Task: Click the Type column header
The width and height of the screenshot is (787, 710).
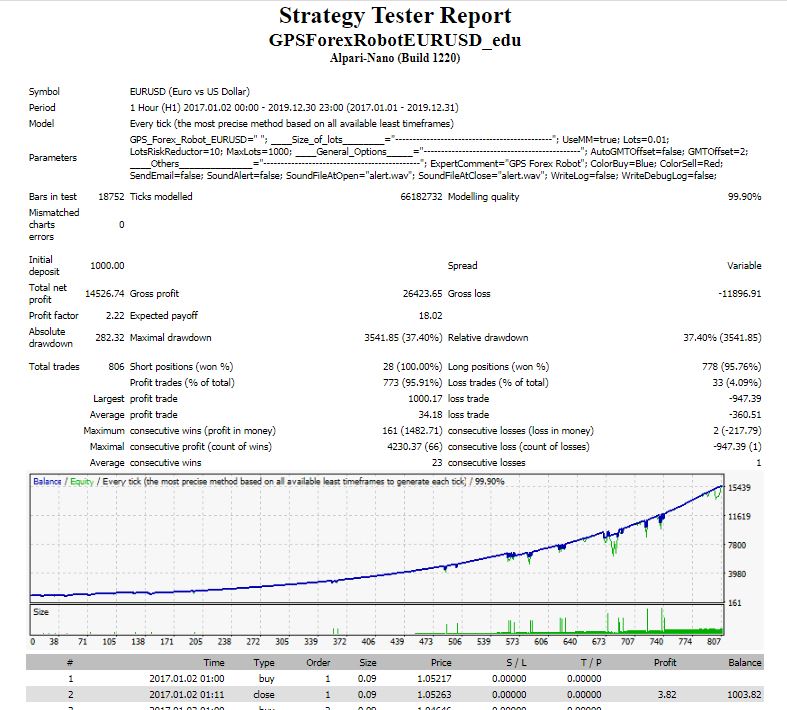Action: point(264,663)
